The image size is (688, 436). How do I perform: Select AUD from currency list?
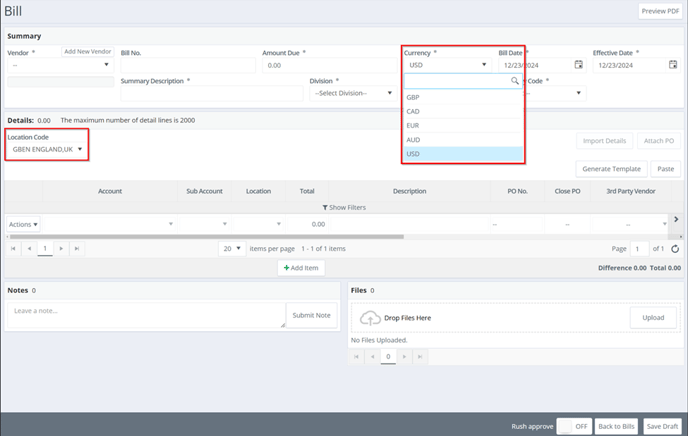463,139
